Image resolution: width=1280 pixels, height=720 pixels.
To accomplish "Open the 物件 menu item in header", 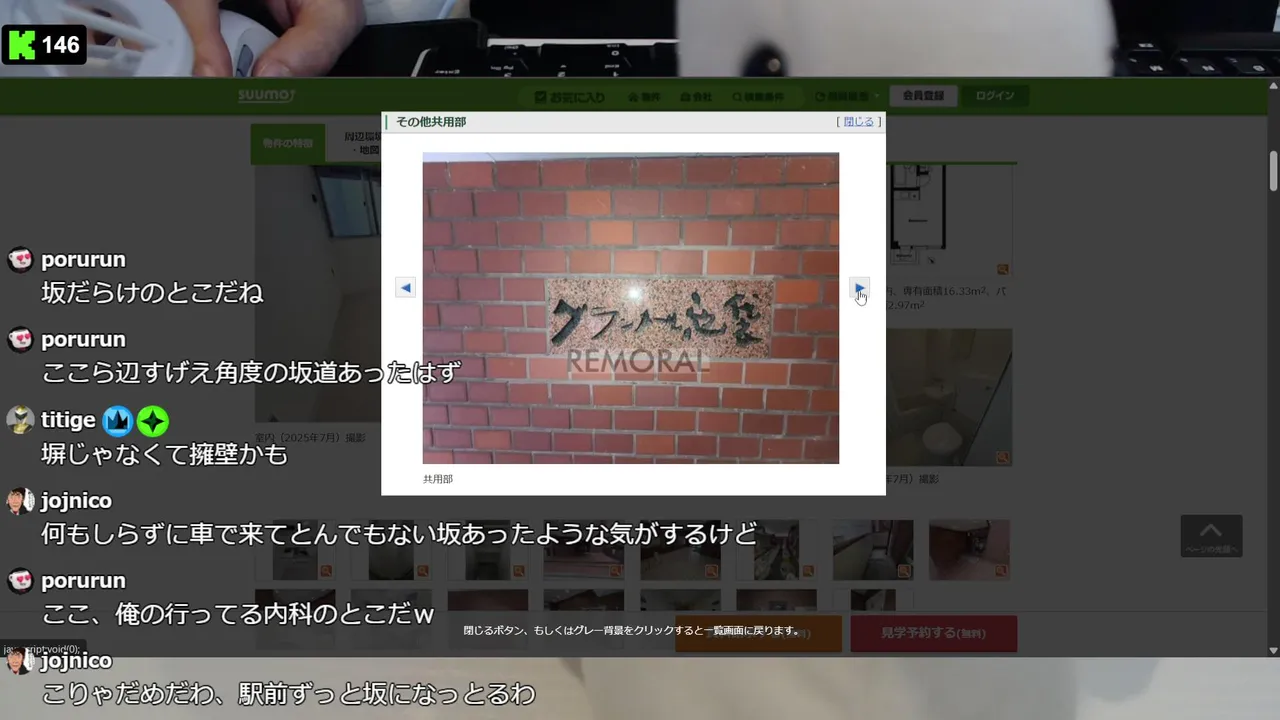I will (645, 97).
